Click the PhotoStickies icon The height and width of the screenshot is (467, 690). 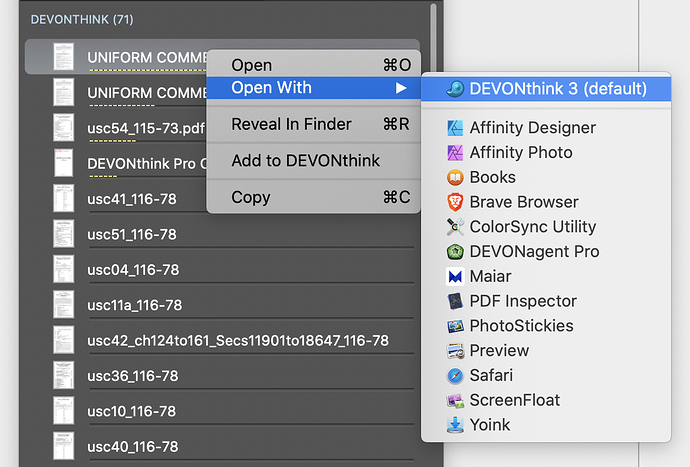(455, 326)
